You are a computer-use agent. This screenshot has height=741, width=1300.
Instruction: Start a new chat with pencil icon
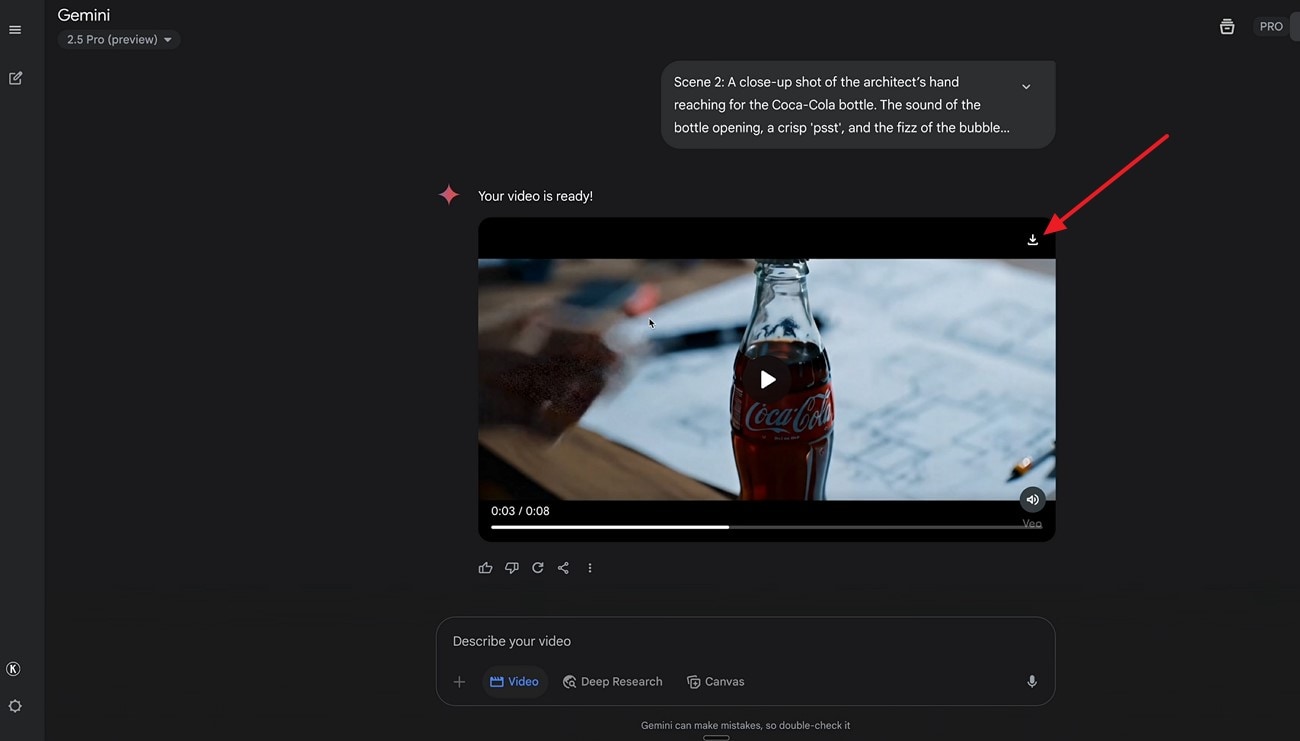point(15,78)
